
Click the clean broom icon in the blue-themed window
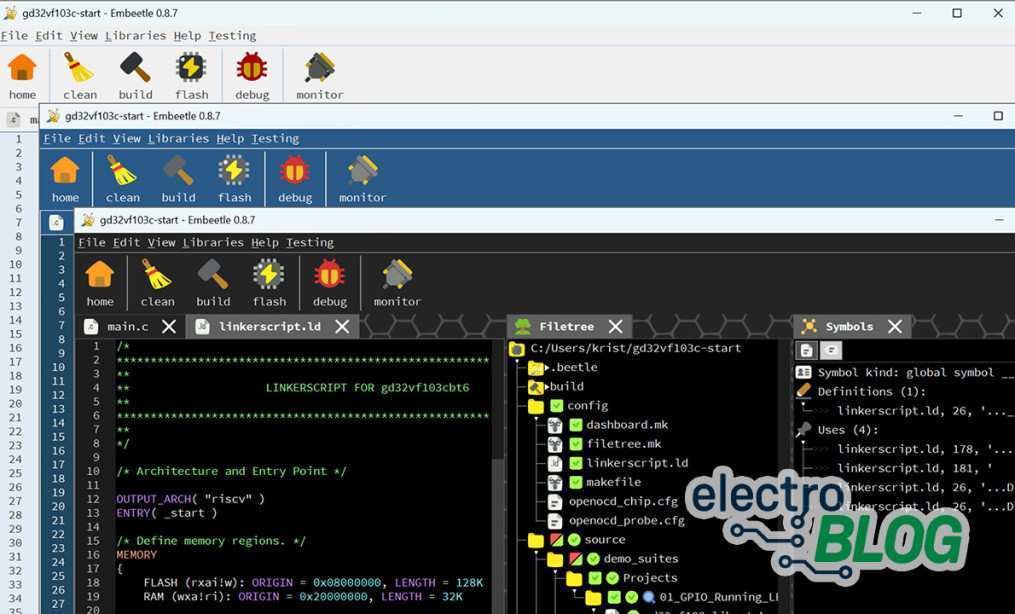[x=122, y=171]
